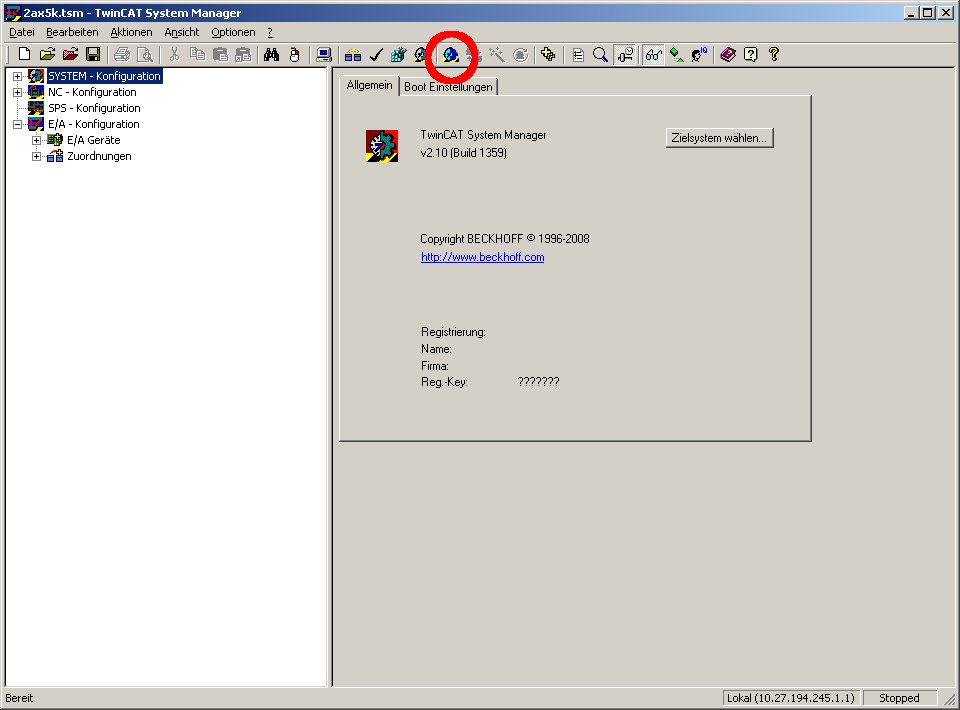Click the list page icon in the toolbar
Screen dimensions: 960x710
(x=578, y=54)
